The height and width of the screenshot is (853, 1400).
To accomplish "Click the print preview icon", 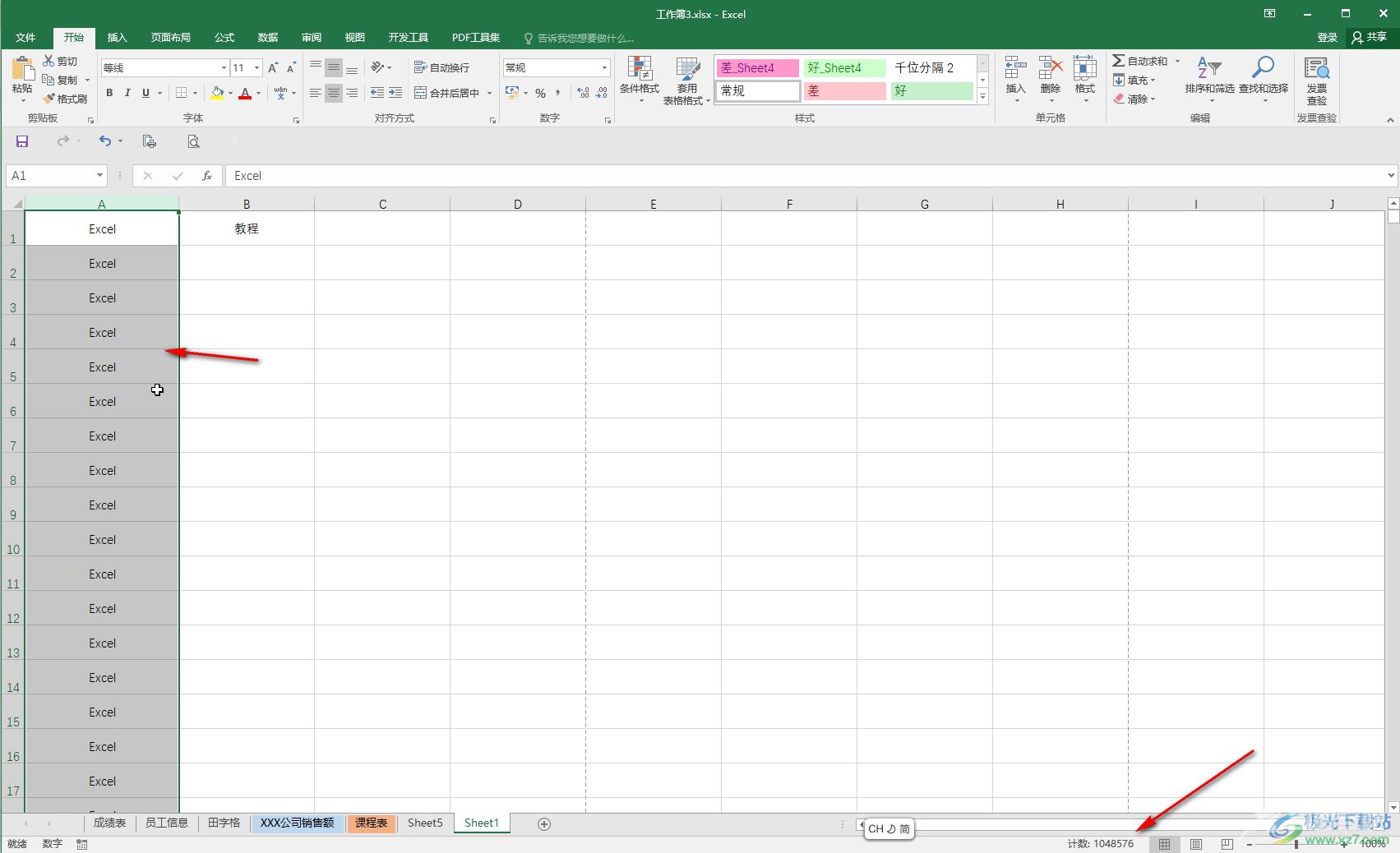I will [193, 141].
